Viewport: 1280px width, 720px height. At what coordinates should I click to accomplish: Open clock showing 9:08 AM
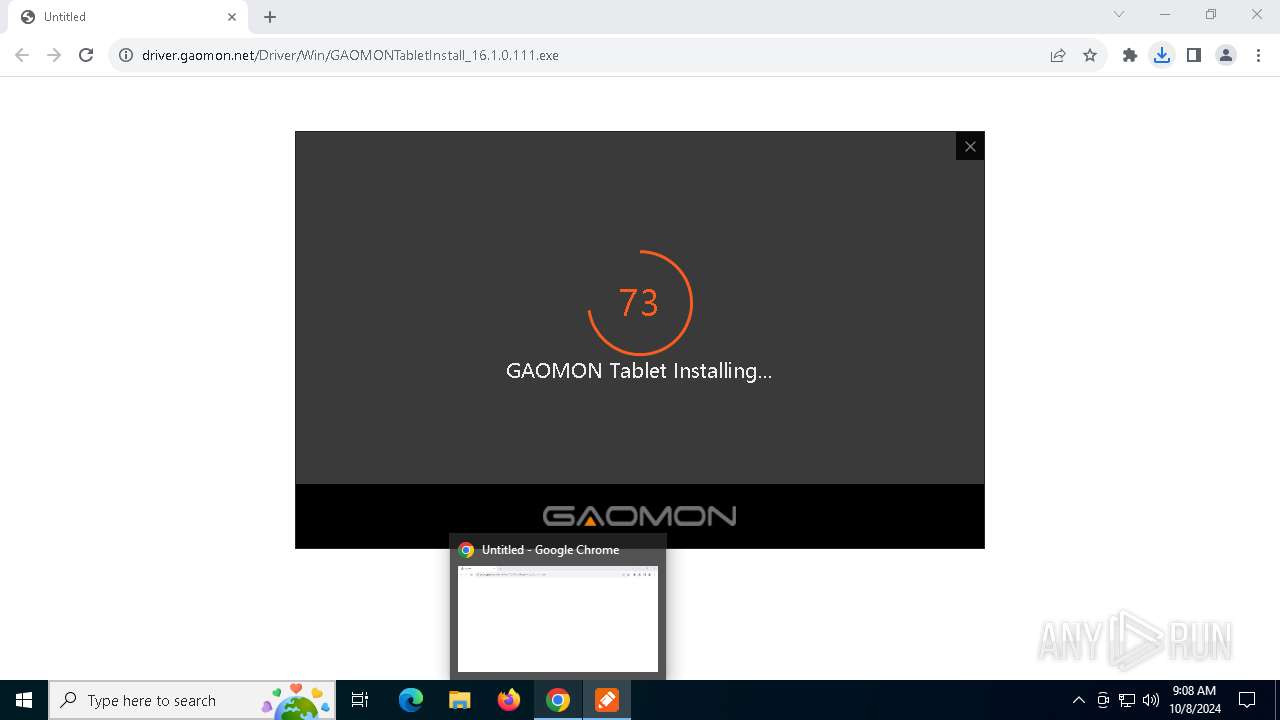click(1195, 700)
